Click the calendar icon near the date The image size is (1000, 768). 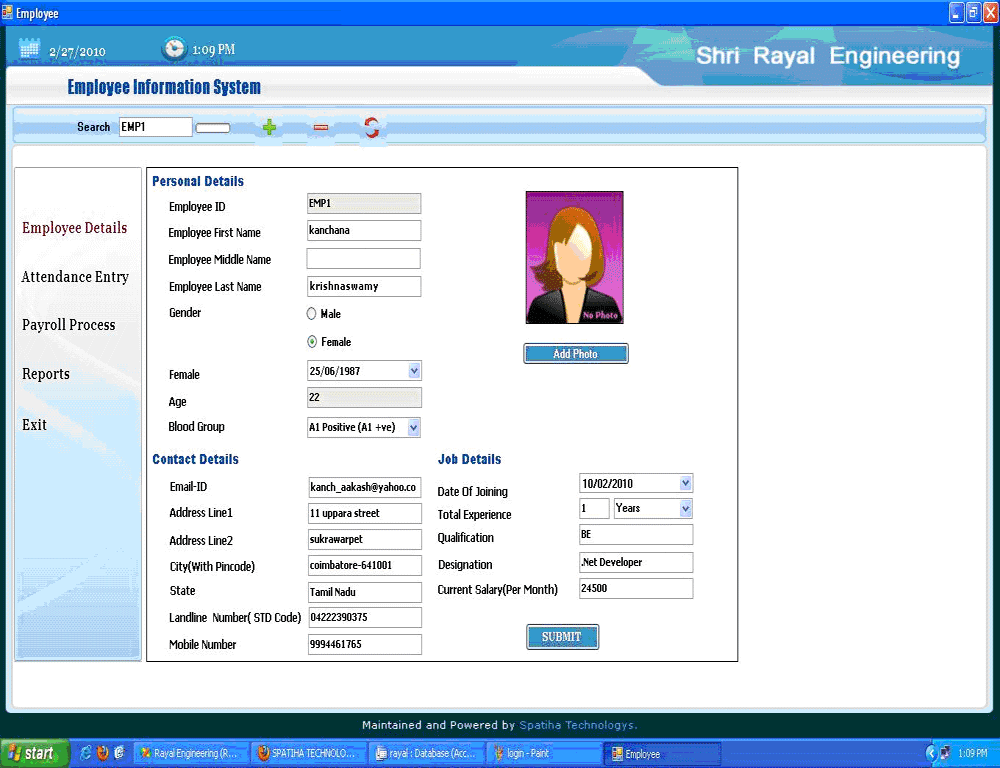tap(29, 49)
